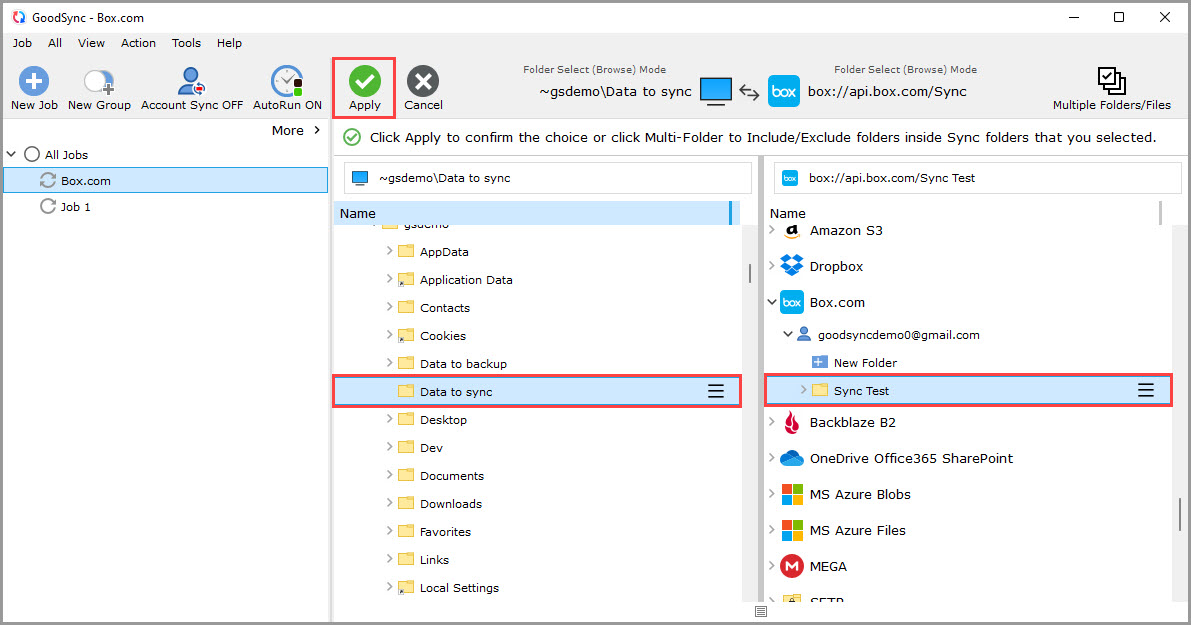The height and width of the screenshot is (625, 1191).
Task: Open Multiple Folders/Files selector
Action: pyautogui.click(x=1111, y=89)
